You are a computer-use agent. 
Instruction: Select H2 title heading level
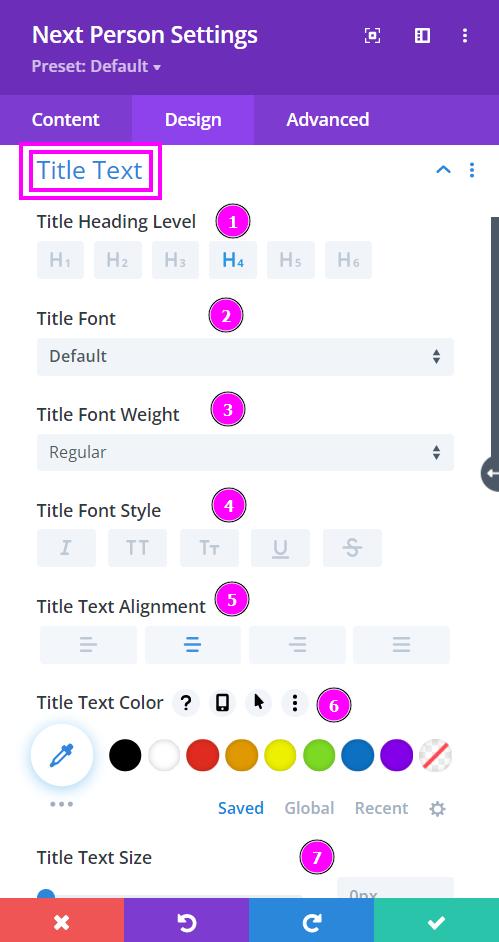click(x=118, y=260)
